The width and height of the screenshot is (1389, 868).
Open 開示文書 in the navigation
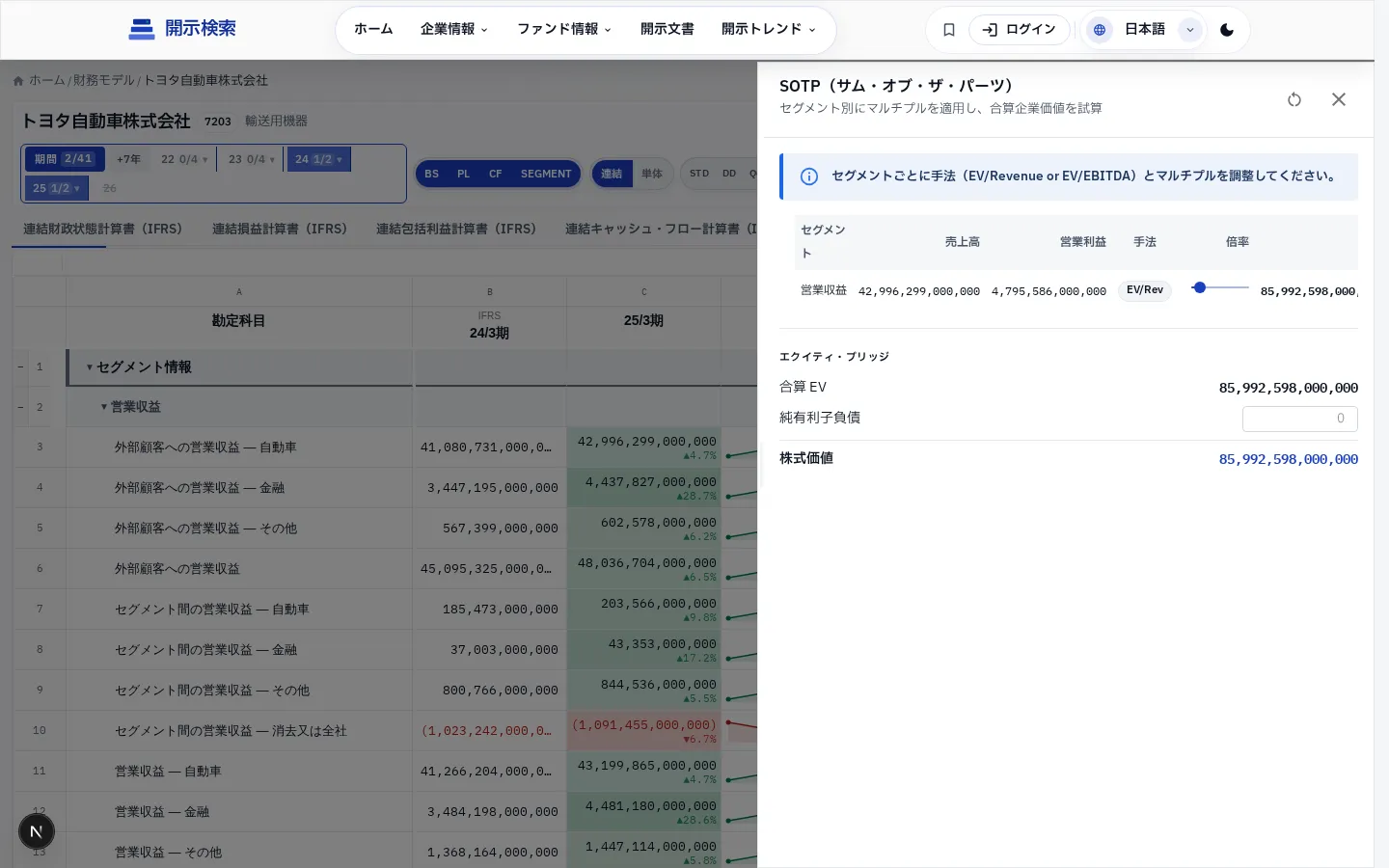667,30
